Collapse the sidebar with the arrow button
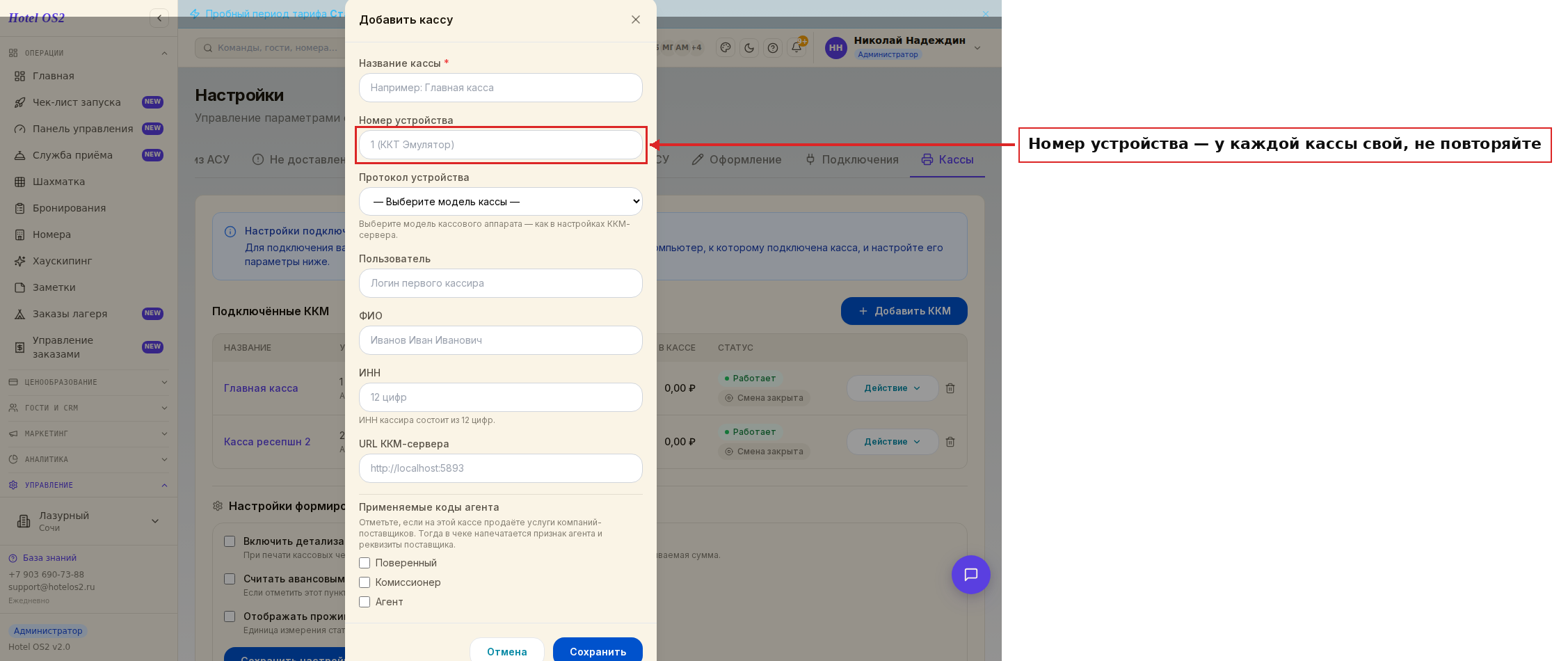This screenshot has width=1568, height=661. pyautogui.click(x=159, y=18)
